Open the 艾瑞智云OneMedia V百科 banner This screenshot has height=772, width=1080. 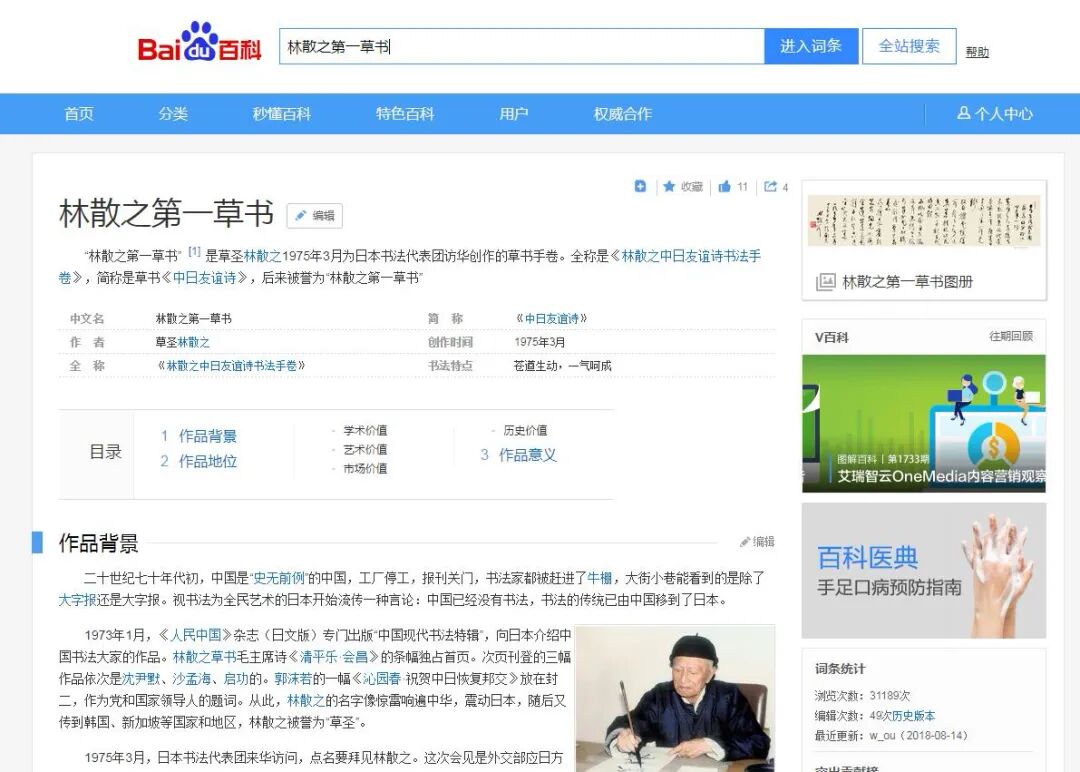(924, 423)
